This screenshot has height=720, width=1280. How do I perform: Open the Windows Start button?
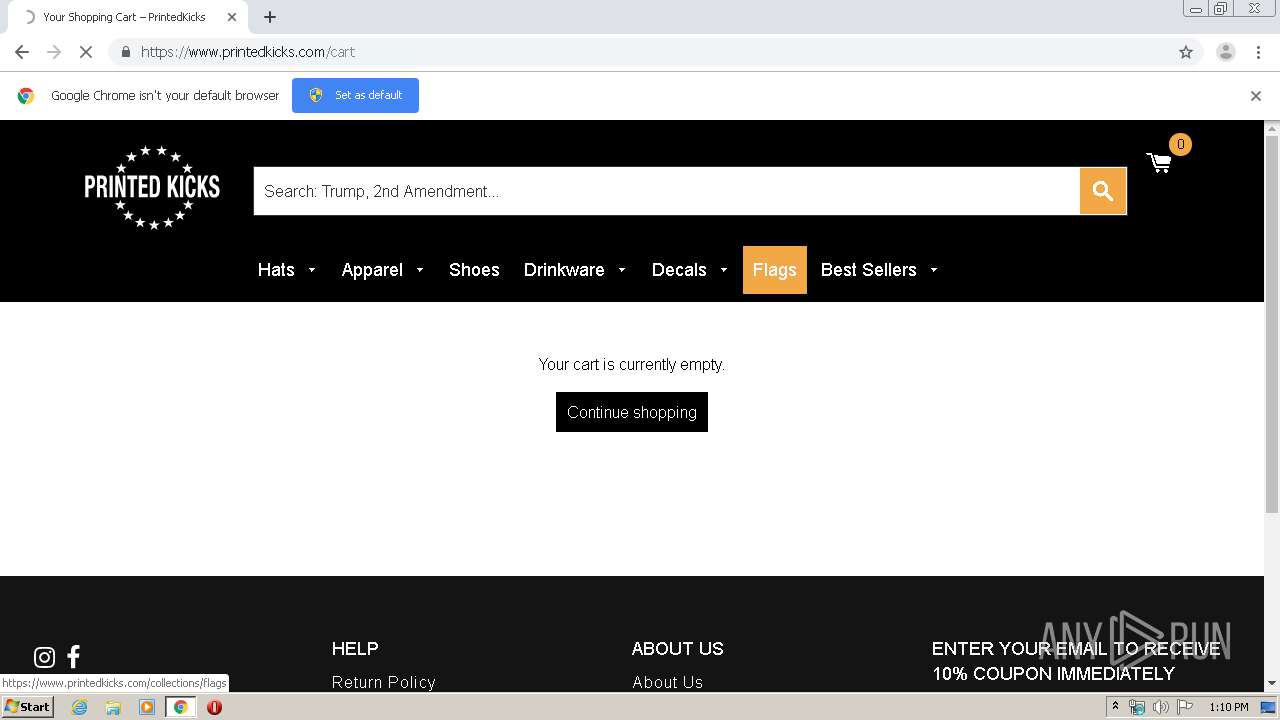click(28, 707)
